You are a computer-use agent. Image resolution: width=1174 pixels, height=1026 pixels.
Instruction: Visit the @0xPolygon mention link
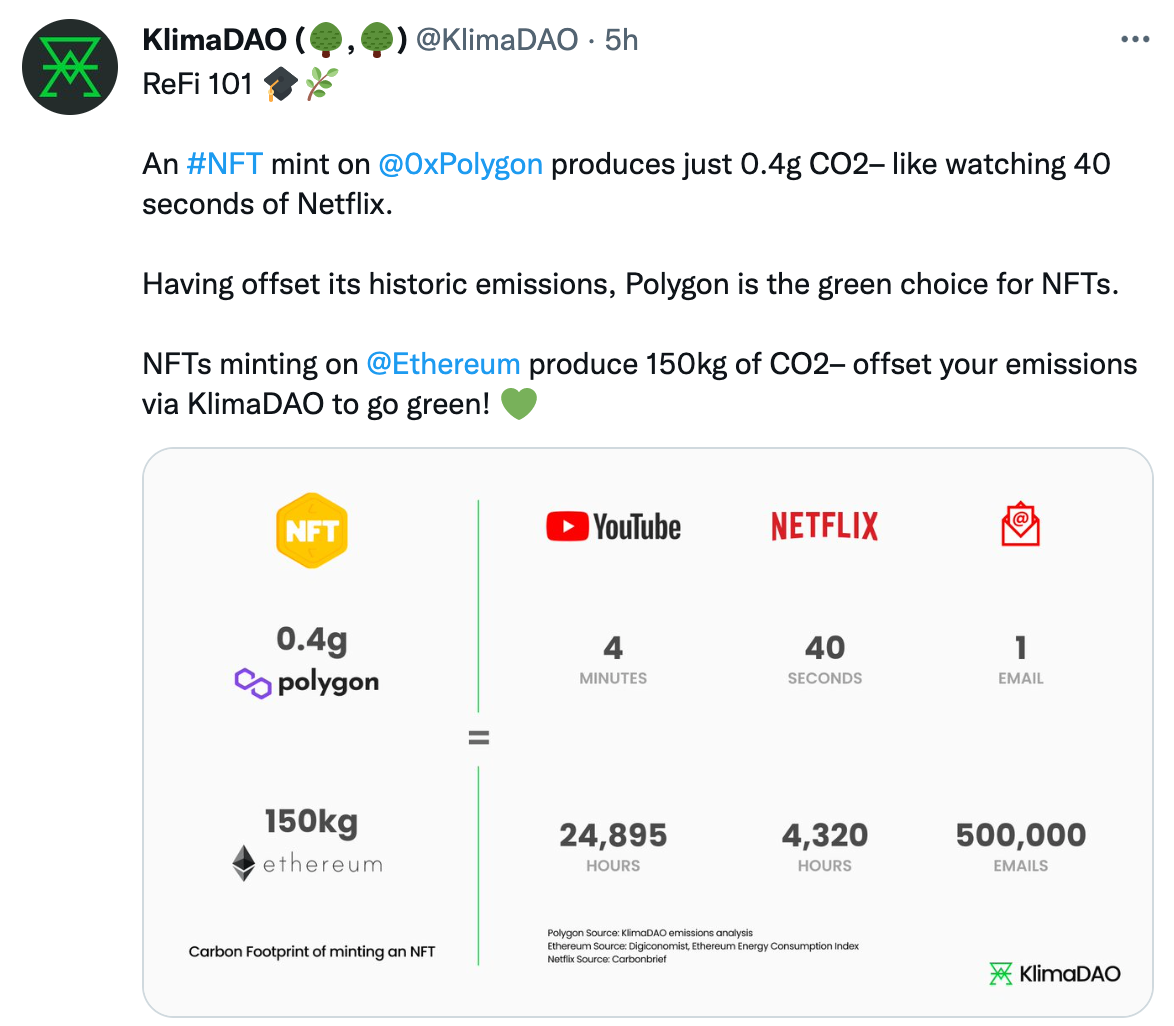tap(460, 163)
